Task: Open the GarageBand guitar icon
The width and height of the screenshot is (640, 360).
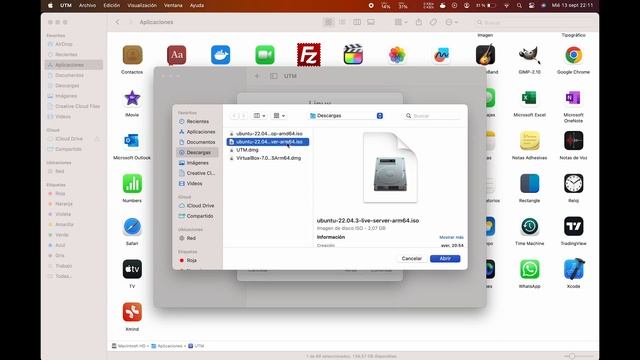Action: coord(485,55)
